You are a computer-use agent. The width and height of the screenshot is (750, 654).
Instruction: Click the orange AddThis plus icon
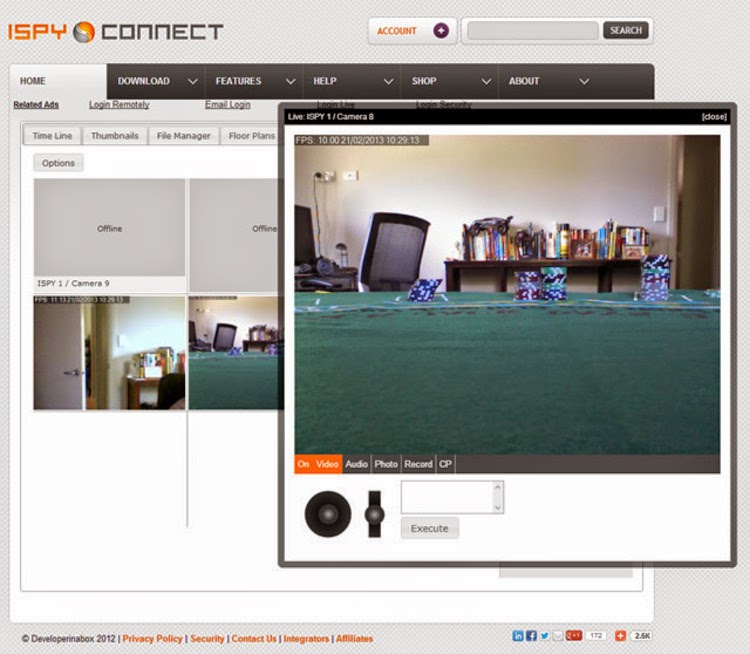(620, 635)
